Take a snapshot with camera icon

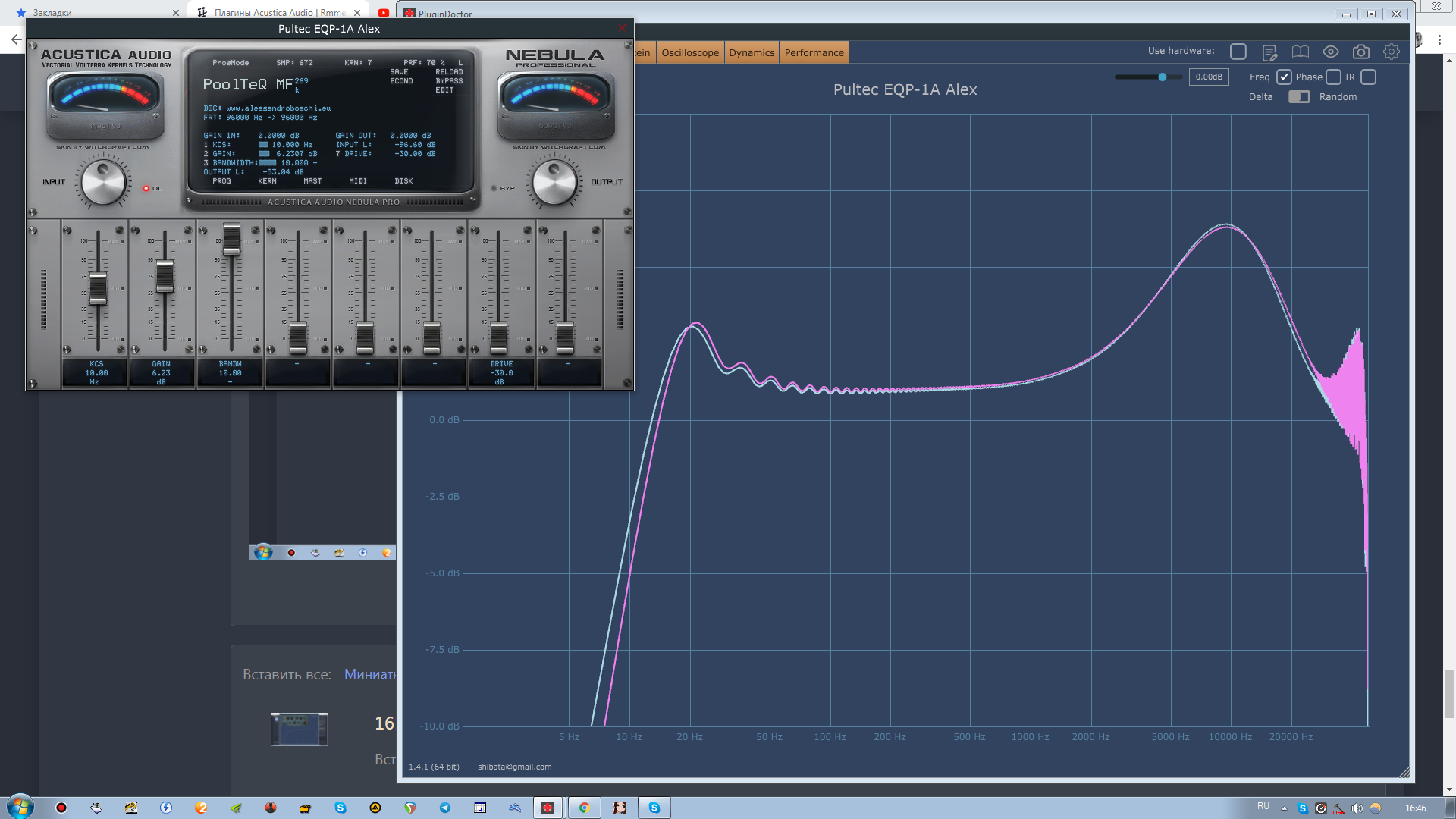click(x=1361, y=52)
